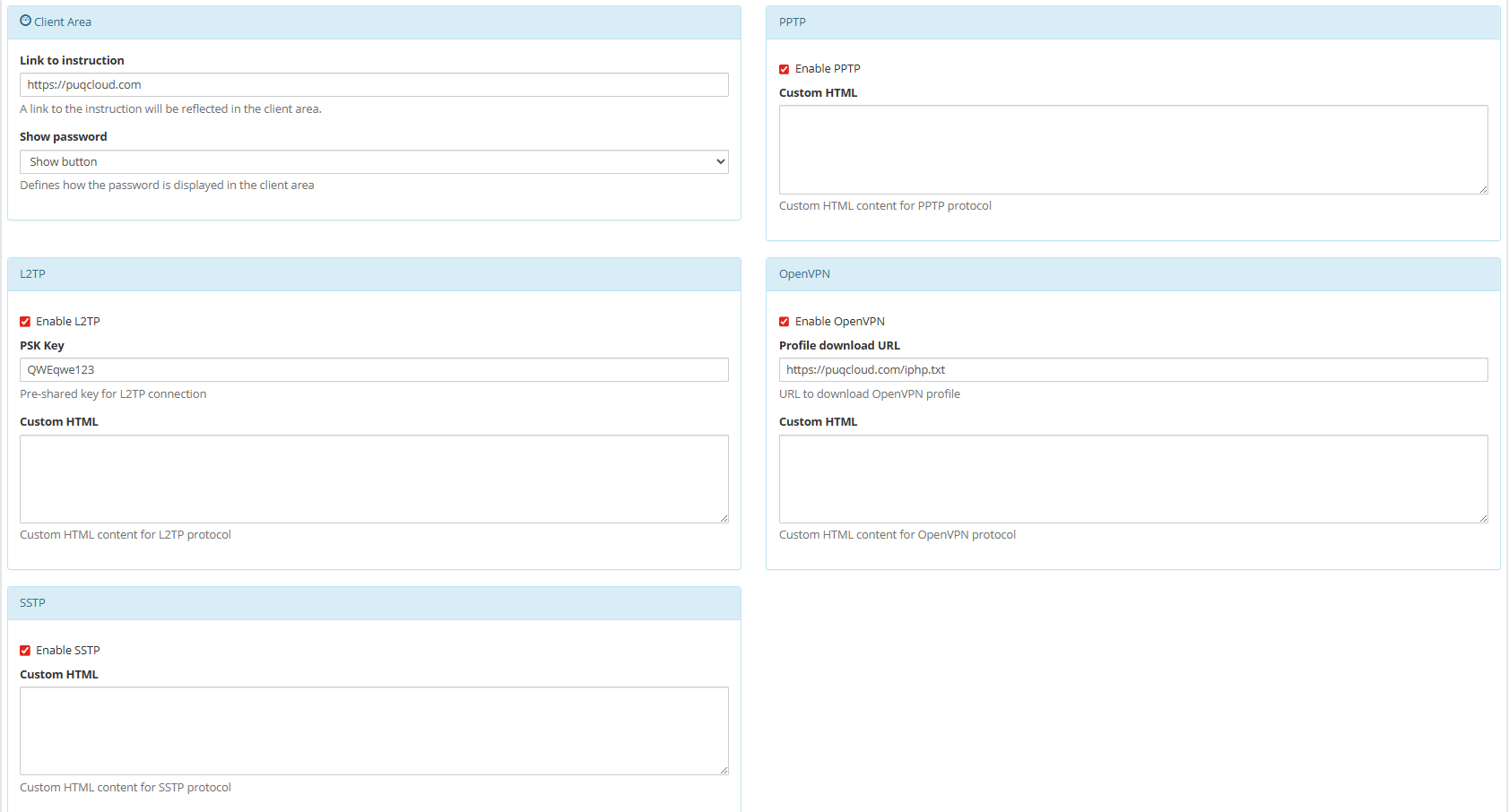Click inside the L2TP Custom HTML textarea
This screenshot has width=1509, height=812.
point(374,479)
